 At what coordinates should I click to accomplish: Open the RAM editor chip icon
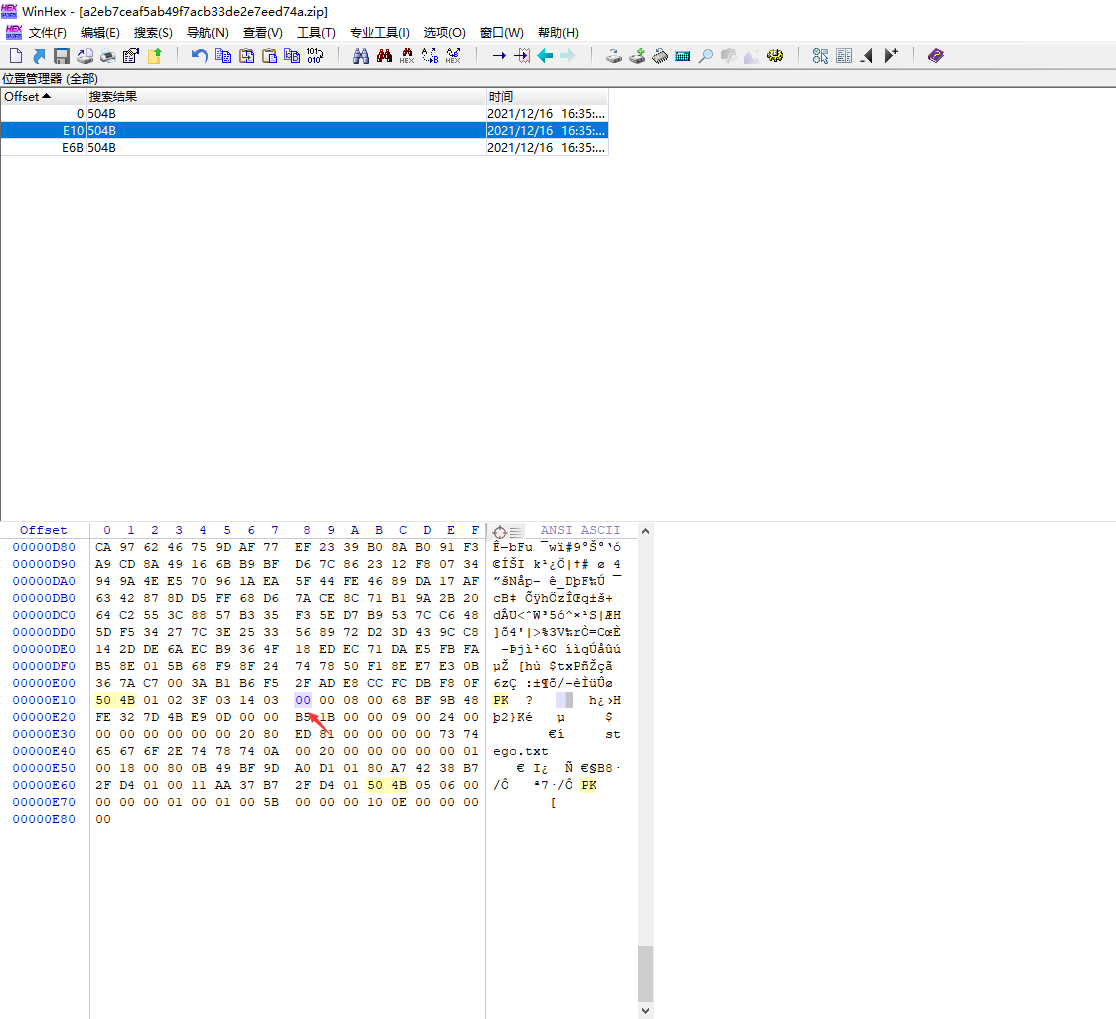click(660, 56)
